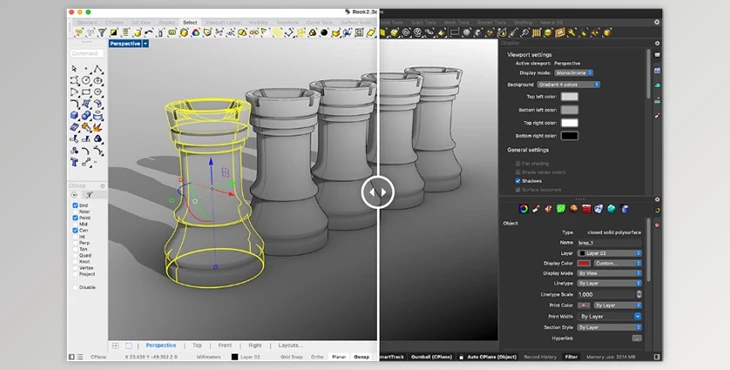Uncheck the End object snap
Screen dimensions: 730x370
(x=75, y=205)
